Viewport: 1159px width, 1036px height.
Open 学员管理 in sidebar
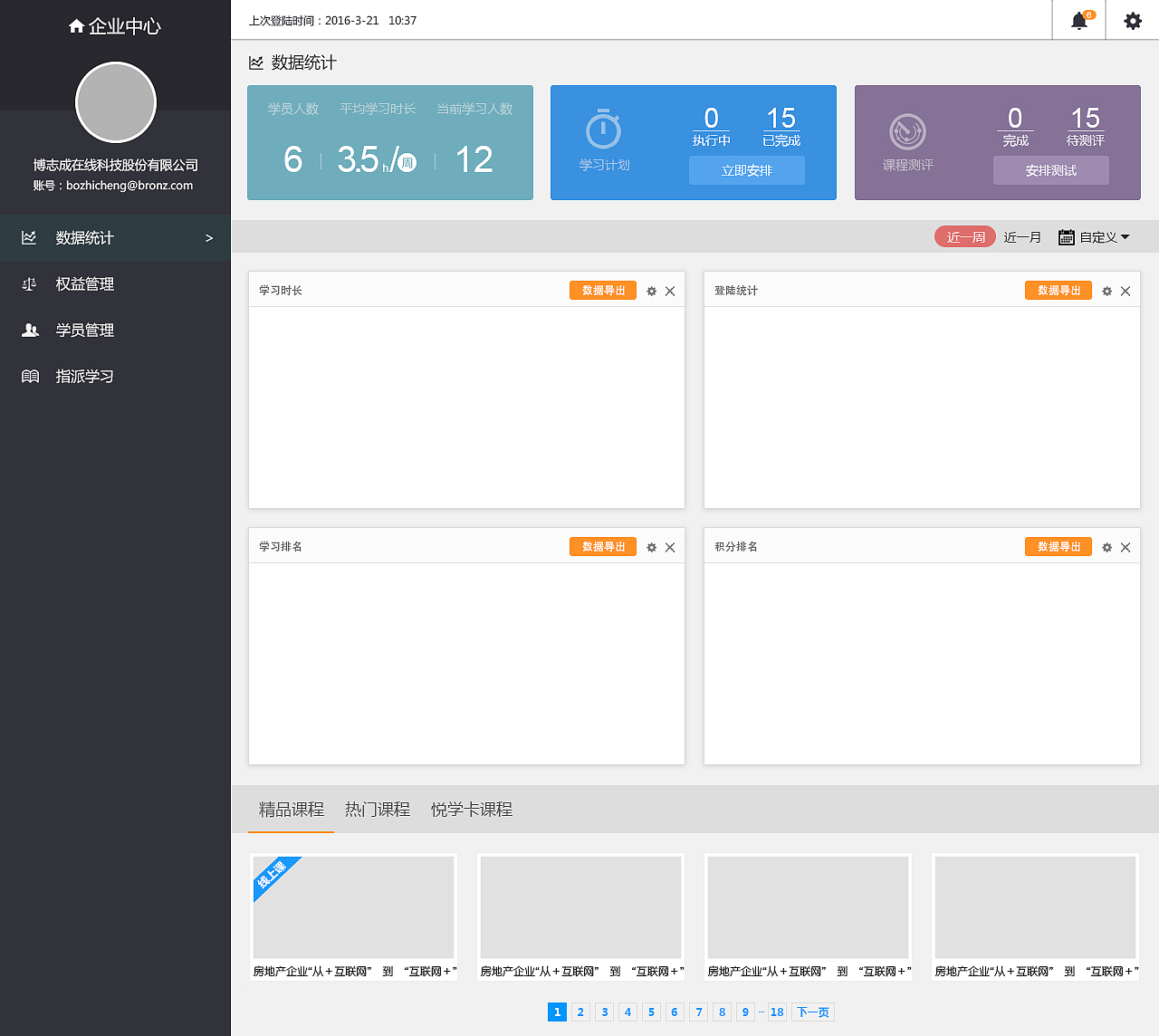115,330
